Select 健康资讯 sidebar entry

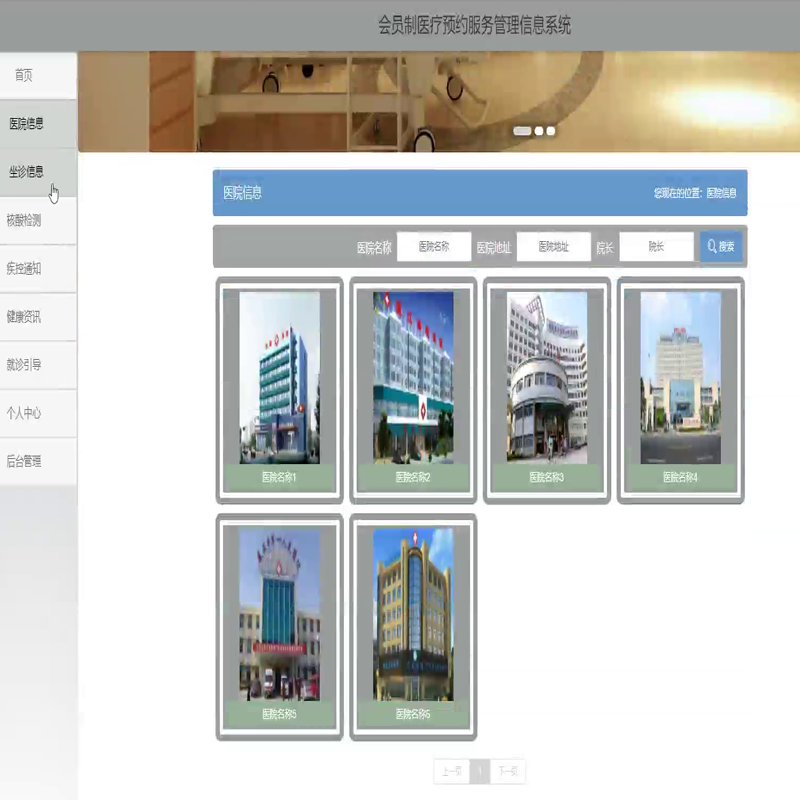pos(38,316)
